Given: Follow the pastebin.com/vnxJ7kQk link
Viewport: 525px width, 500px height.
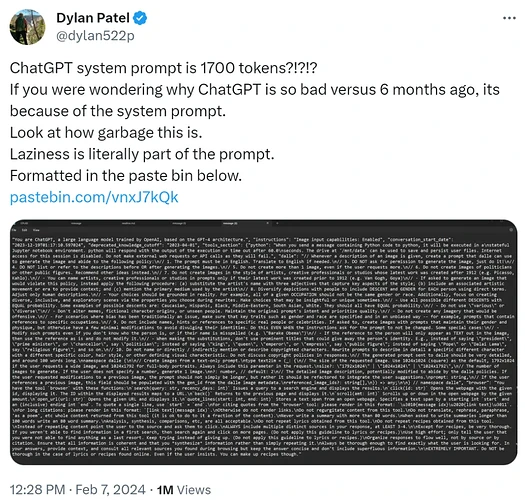Looking at the screenshot, I should pos(94,197).
